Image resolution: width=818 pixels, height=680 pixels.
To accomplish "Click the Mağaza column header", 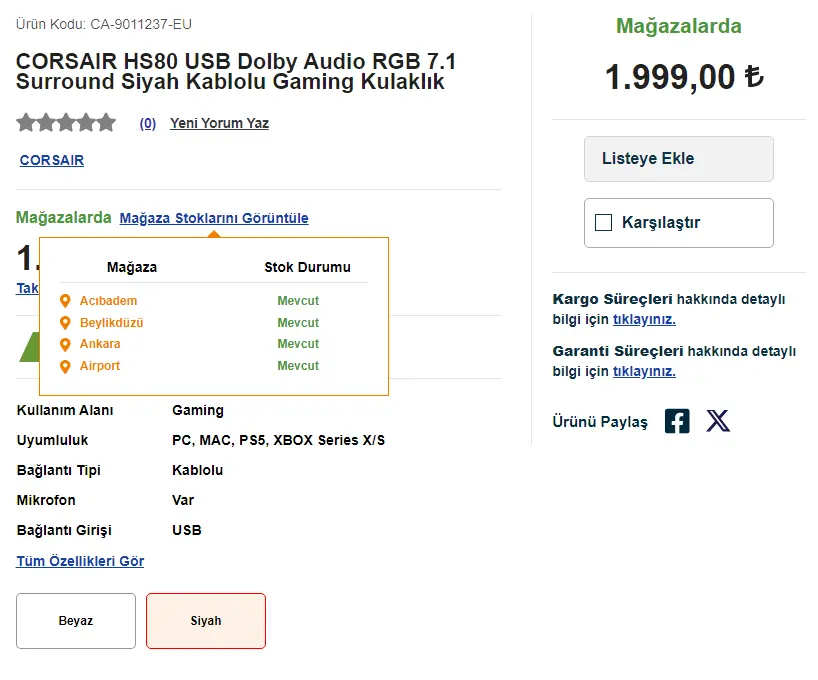I will (x=132, y=267).
